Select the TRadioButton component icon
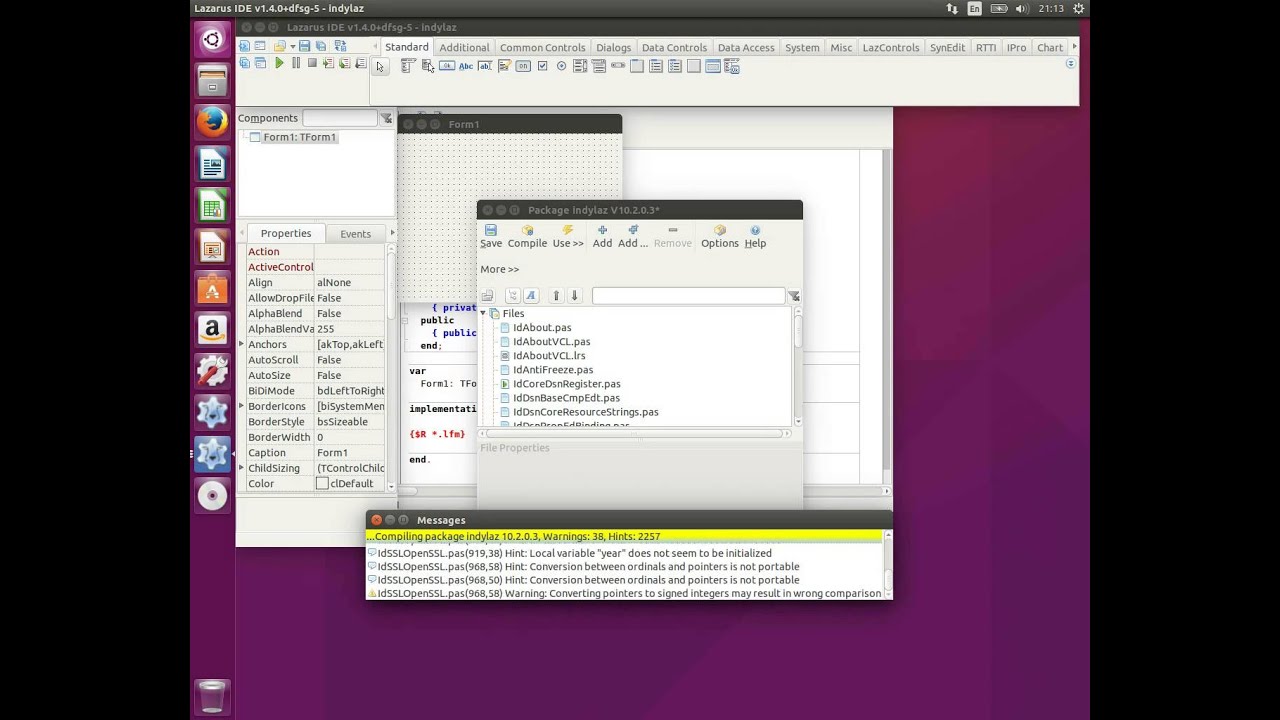The height and width of the screenshot is (720, 1280). [x=561, y=66]
